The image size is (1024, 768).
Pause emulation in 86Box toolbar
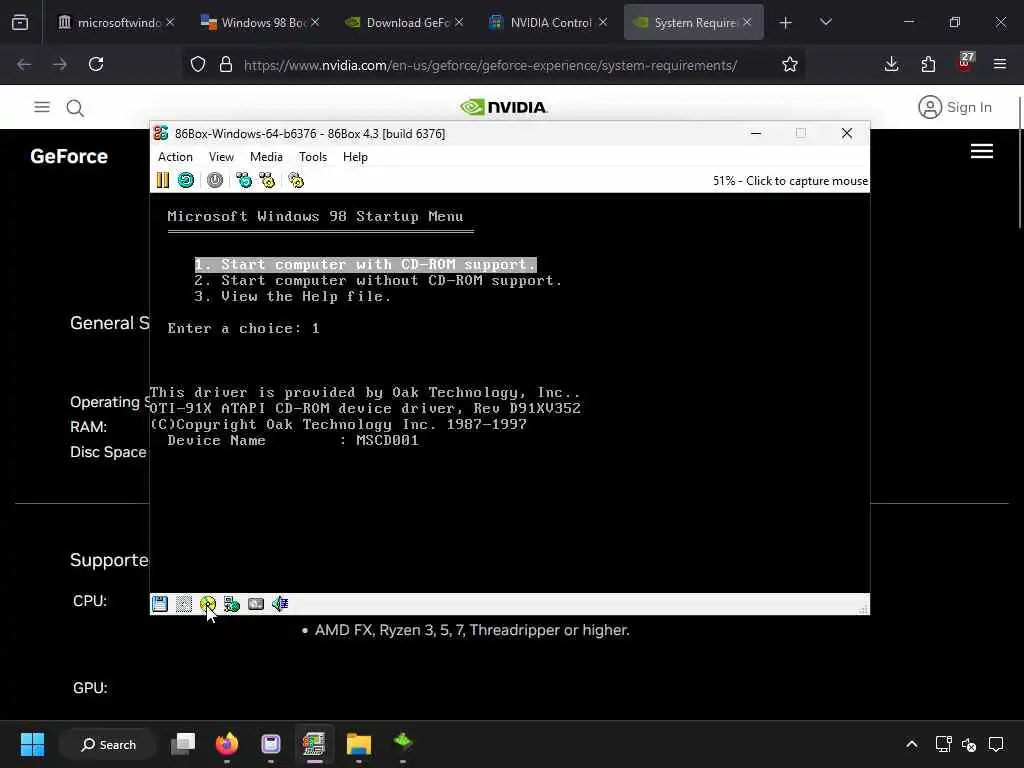[163, 180]
